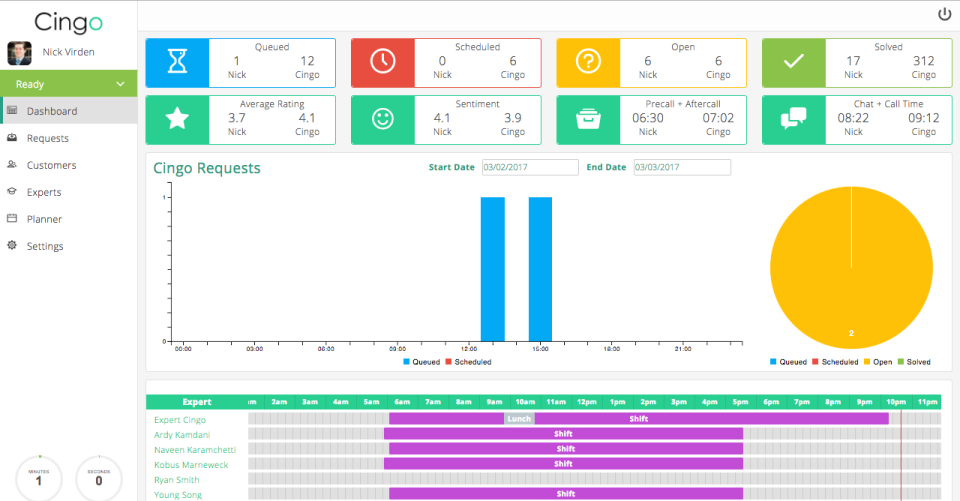Open the Ardy Kamdani expert link
The width and height of the screenshot is (960, 501).
click(182, 435)
